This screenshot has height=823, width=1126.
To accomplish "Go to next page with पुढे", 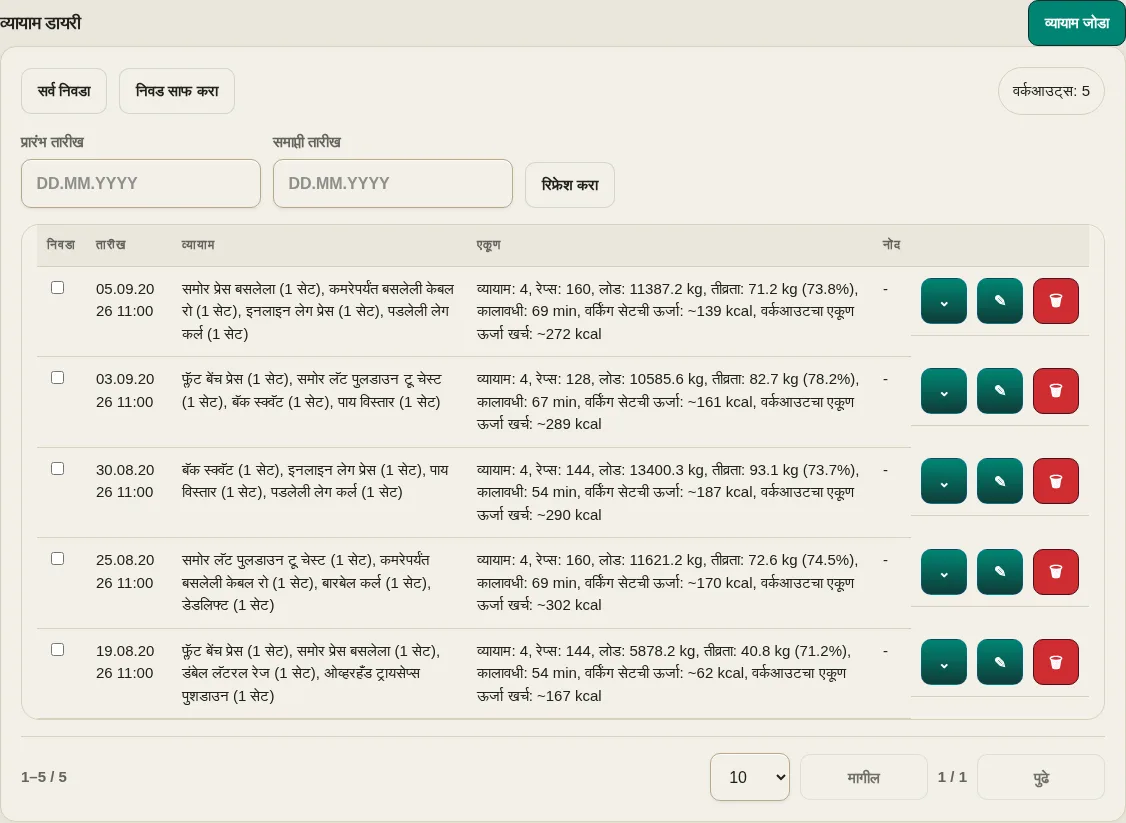I will tap(1041, 777).
